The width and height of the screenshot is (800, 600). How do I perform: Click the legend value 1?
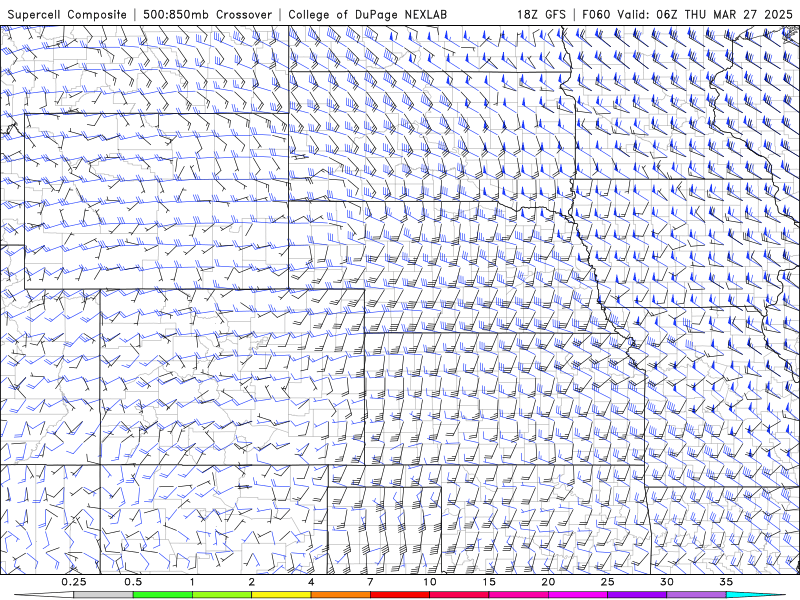pos(192,582)
